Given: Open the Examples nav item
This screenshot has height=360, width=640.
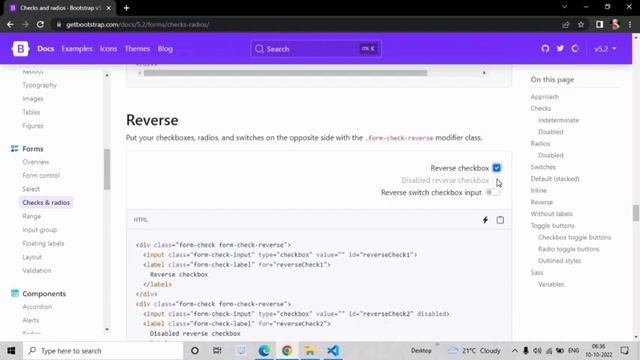Looking at the screenshot, I should [77, 49].
